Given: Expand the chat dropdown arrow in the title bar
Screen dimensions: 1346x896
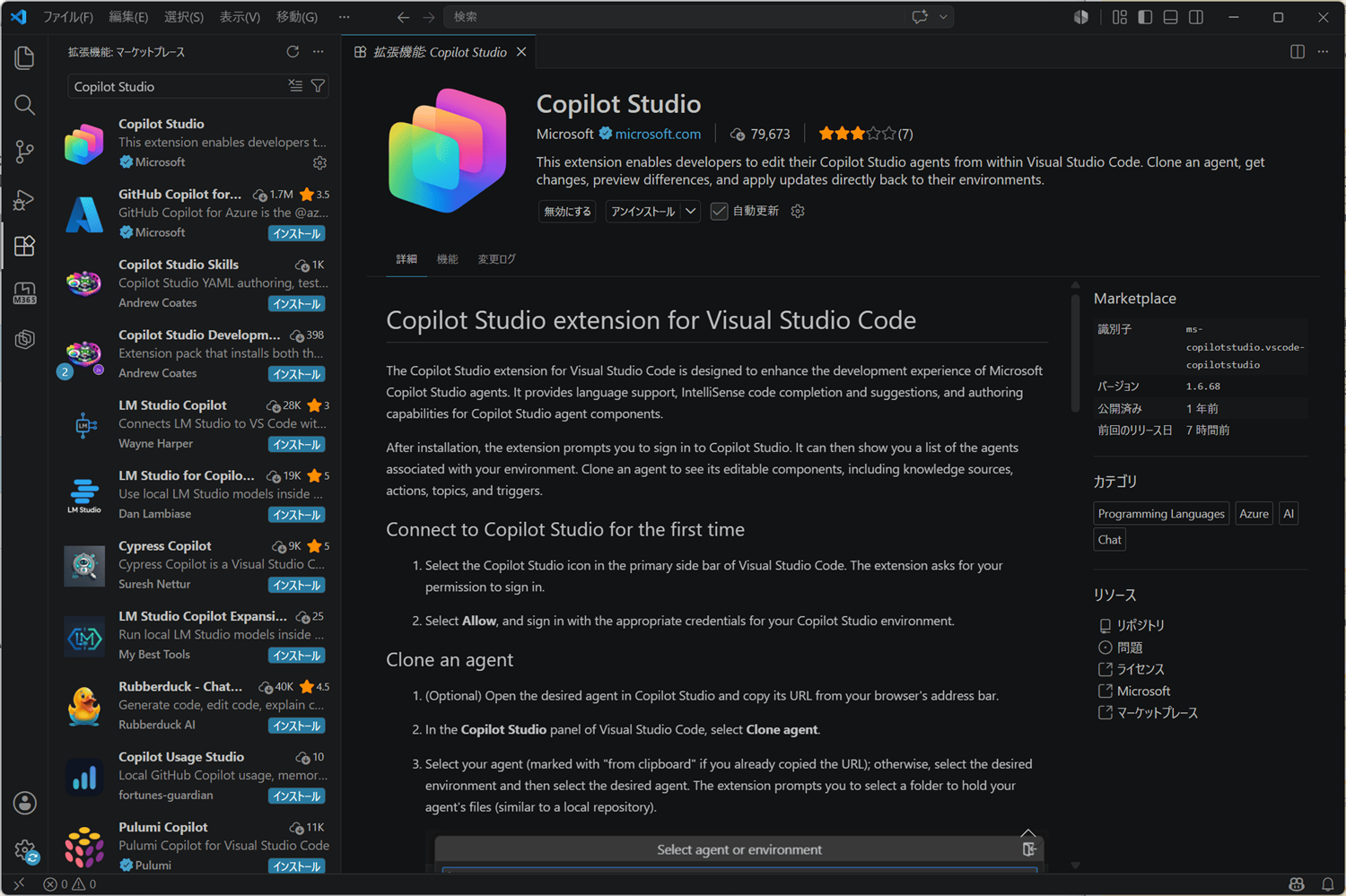Looking at the screenshot, I should [943, 17].
